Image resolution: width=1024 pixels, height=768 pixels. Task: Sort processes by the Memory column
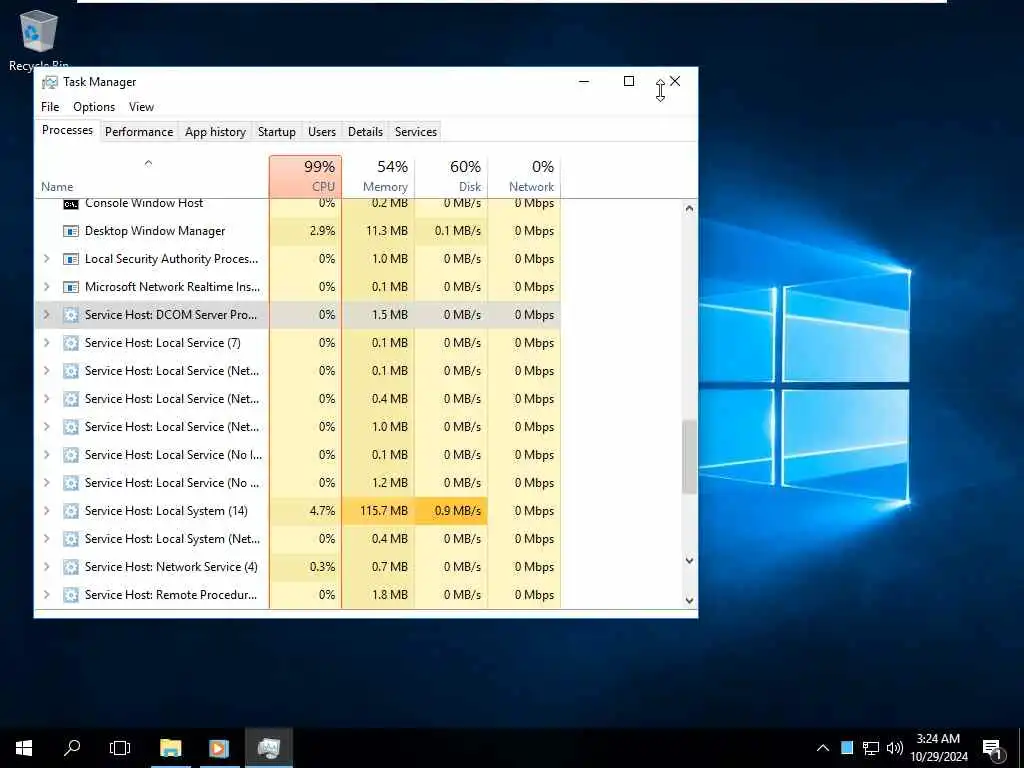pos(378,176)
